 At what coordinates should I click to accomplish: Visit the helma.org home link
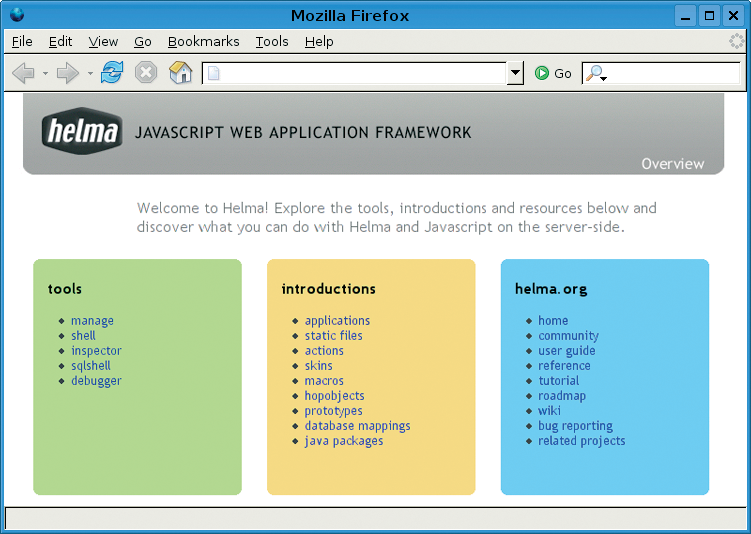tap(553, 320)
